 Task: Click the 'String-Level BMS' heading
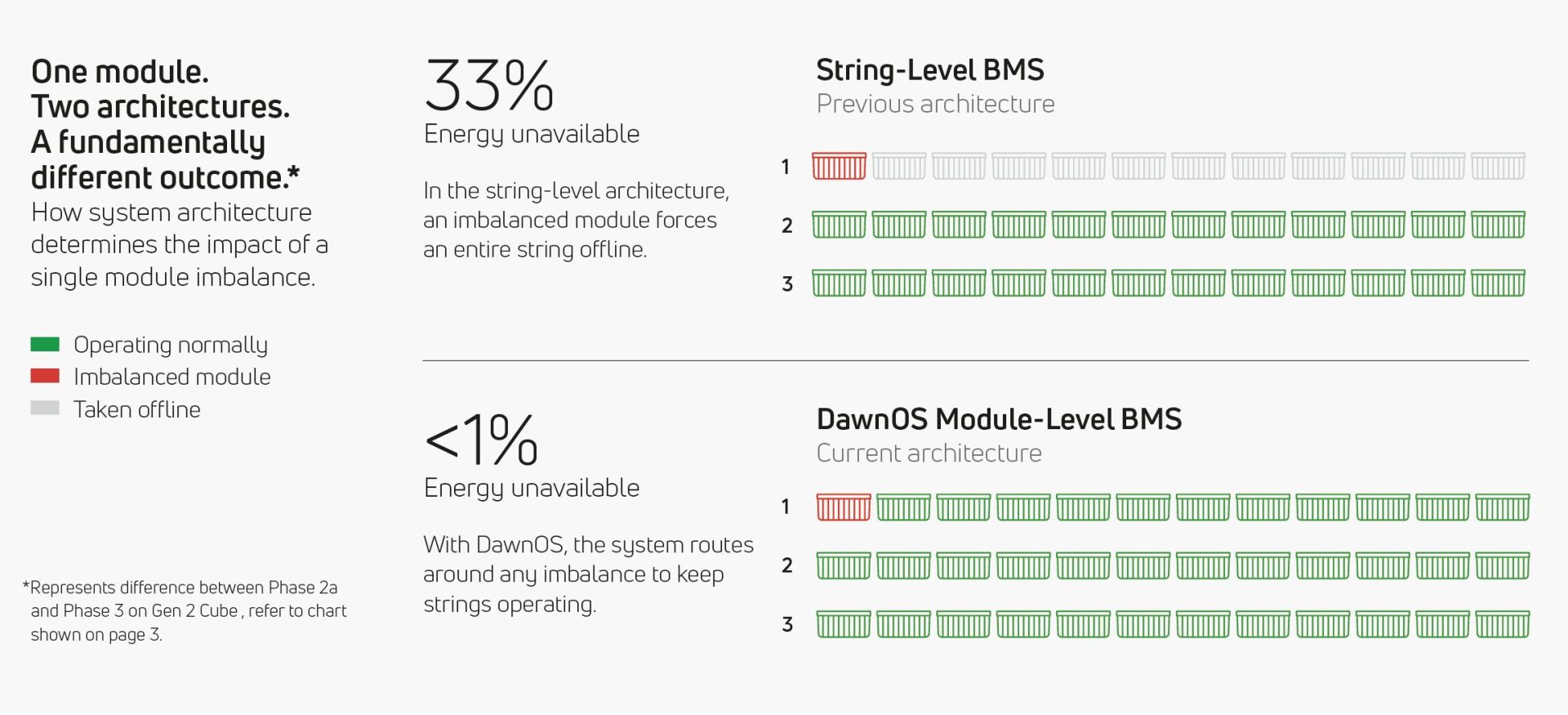(x=929, y=70)
